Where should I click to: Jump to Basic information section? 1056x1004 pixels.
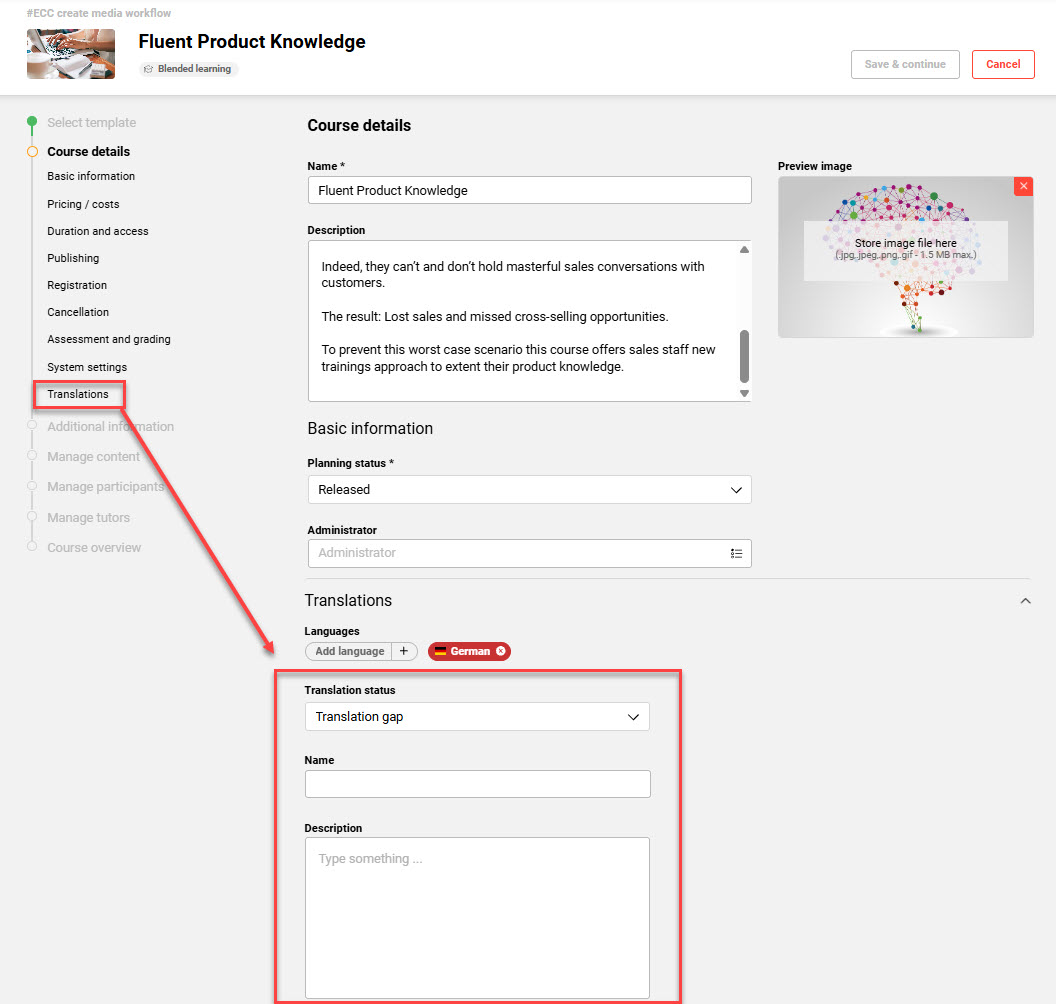click(91, 176)
